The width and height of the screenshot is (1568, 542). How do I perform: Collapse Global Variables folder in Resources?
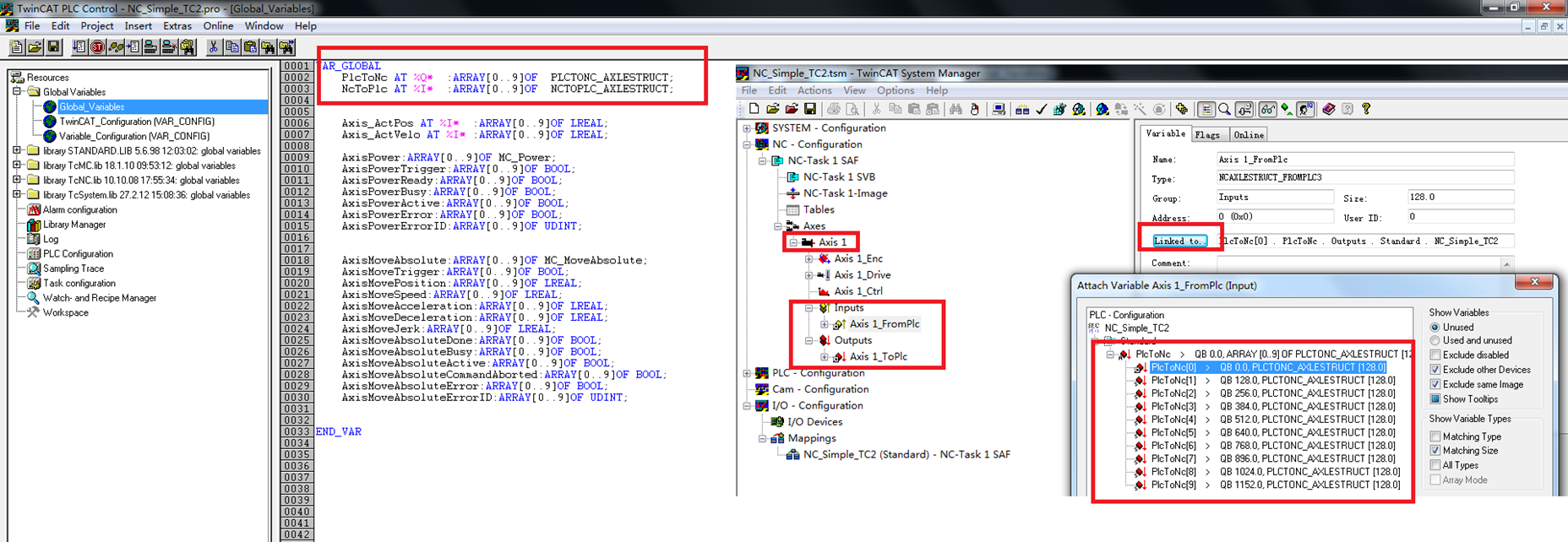click(x=17, y=92)
